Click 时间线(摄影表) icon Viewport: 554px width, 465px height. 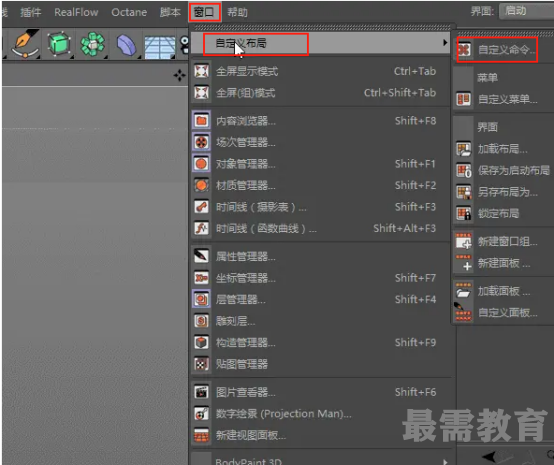pos(201,207)
